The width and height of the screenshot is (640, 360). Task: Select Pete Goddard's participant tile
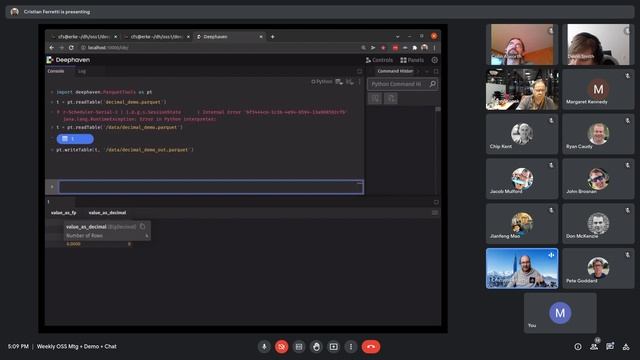pyautogui.click(x=598, y=268)
